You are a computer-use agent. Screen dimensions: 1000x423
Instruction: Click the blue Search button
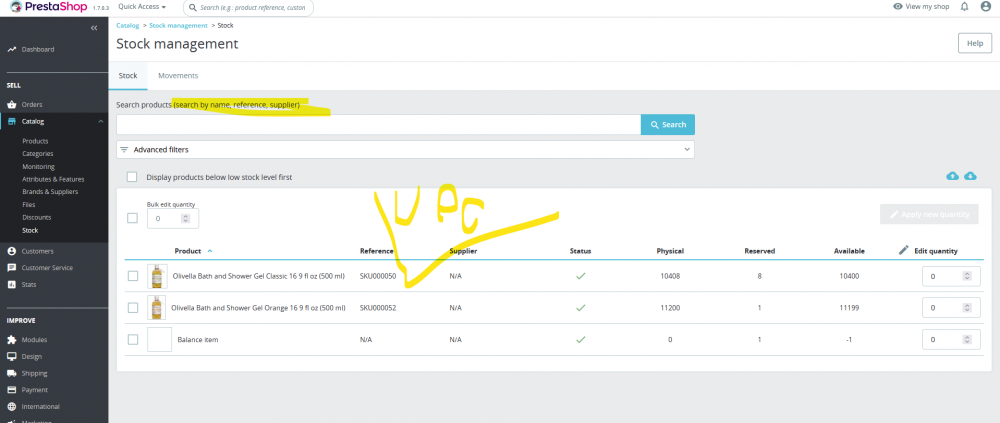pos(668,124)
